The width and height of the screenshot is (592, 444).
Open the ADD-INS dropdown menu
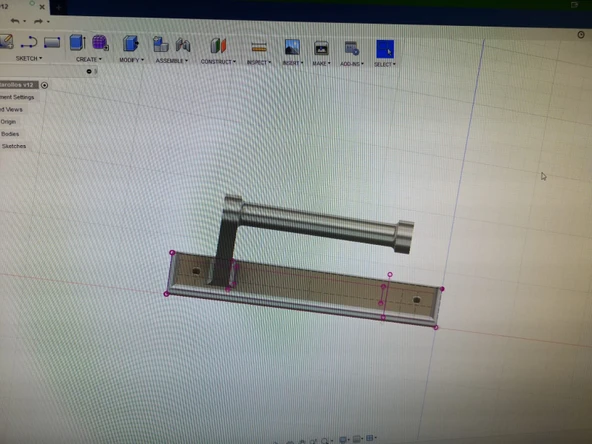tap(352, 64)
